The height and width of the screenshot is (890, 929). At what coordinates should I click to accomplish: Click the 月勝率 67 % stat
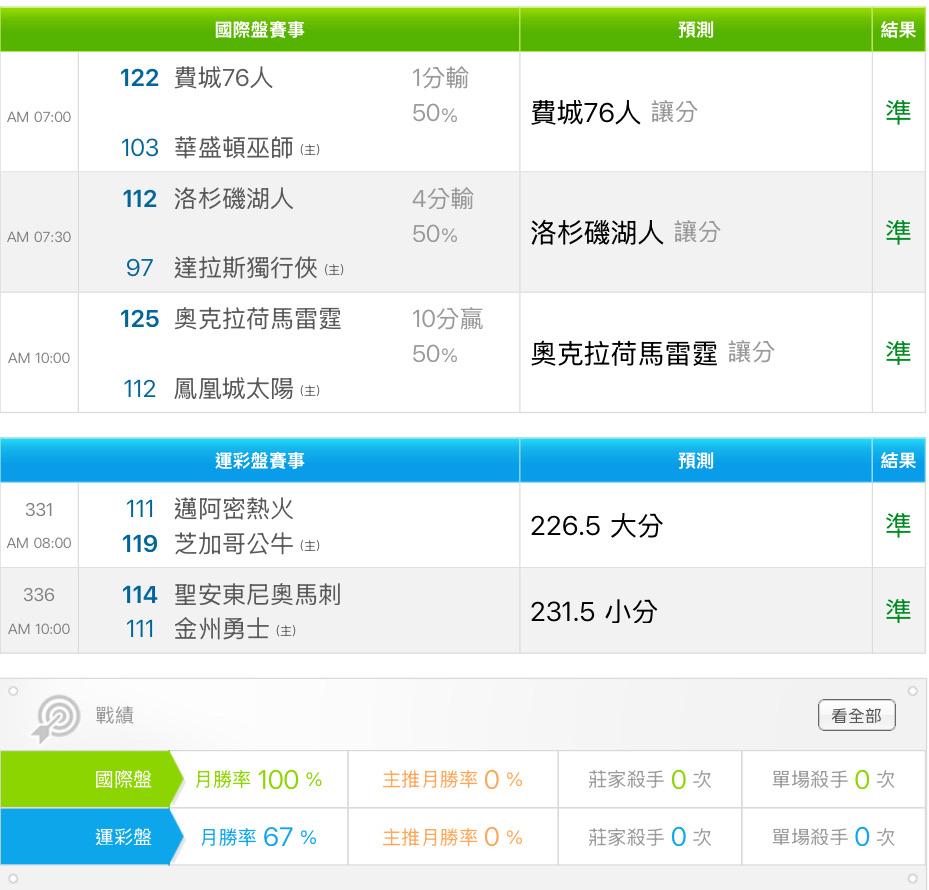(258, 837)
